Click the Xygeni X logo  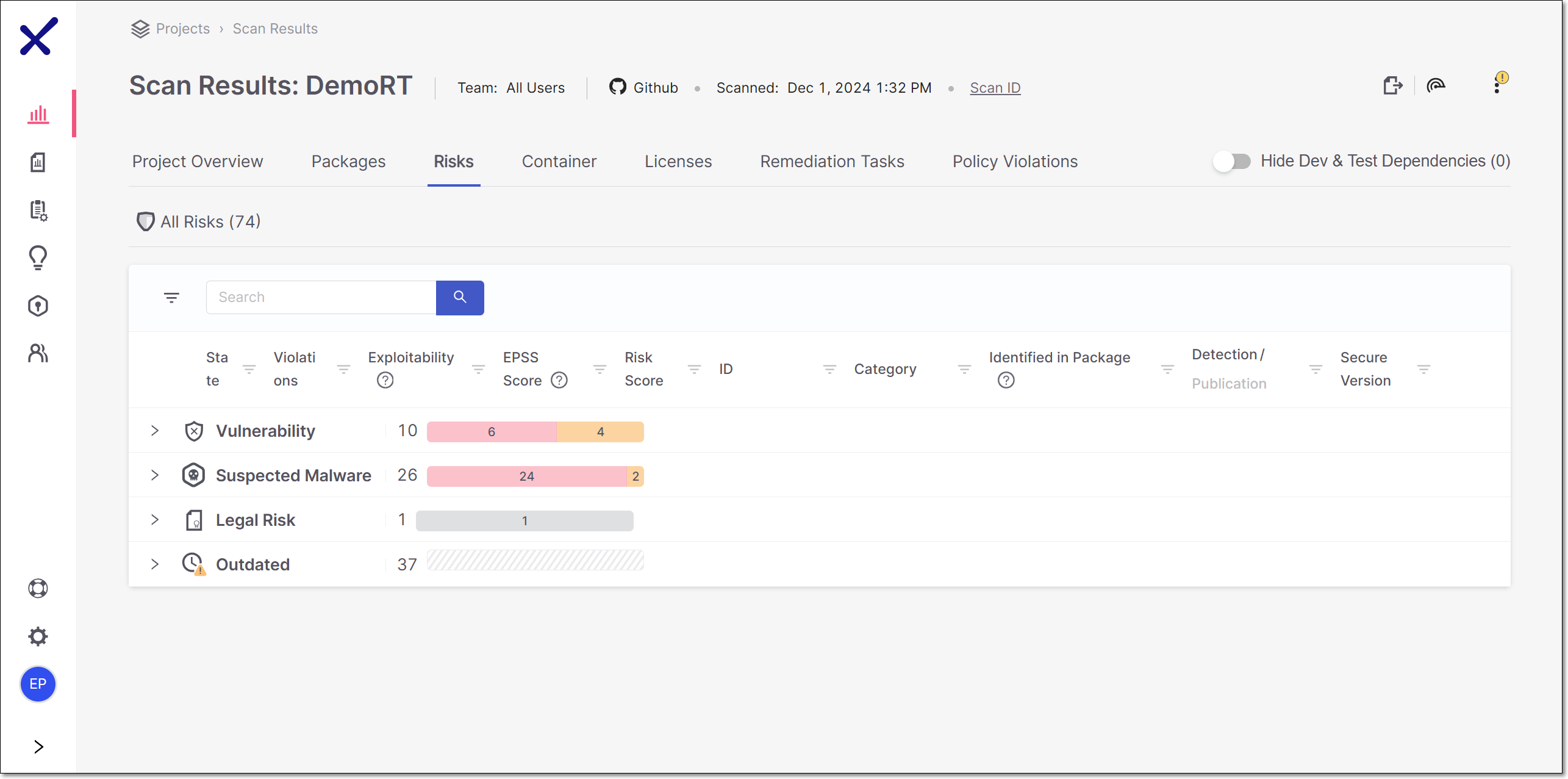38,37
